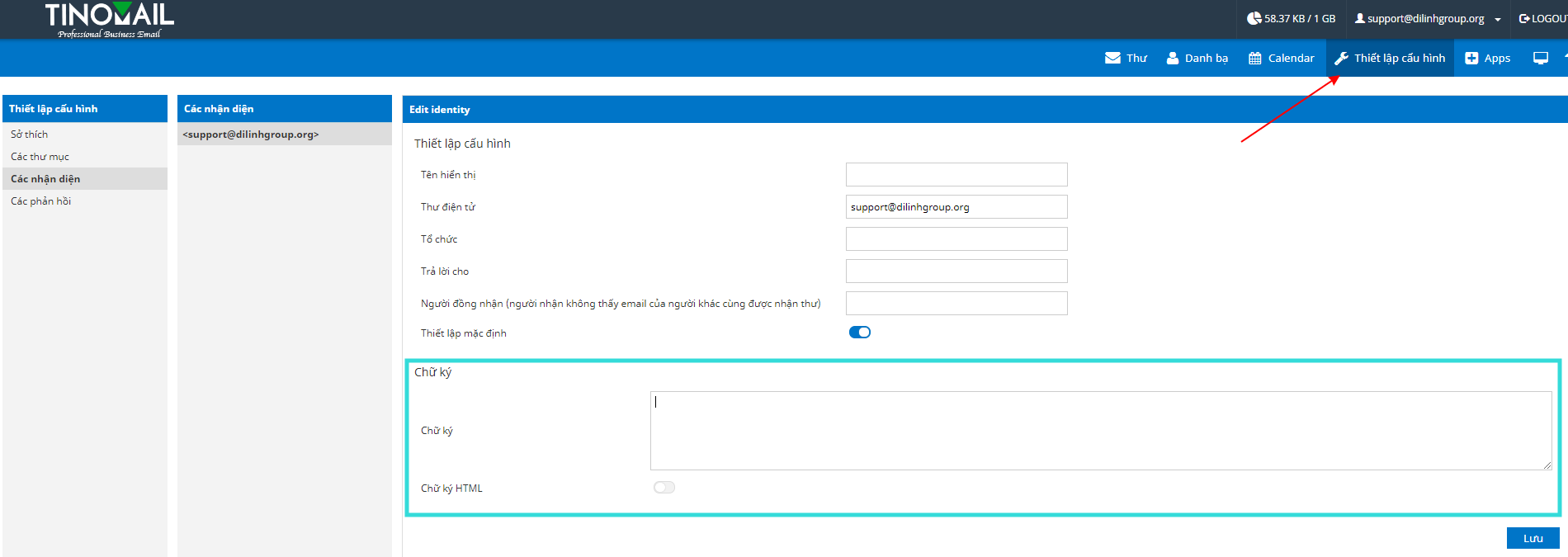Select Sở thích preferences section
The height and width of the screenshot is (557, 1568).
coord(85,134)
